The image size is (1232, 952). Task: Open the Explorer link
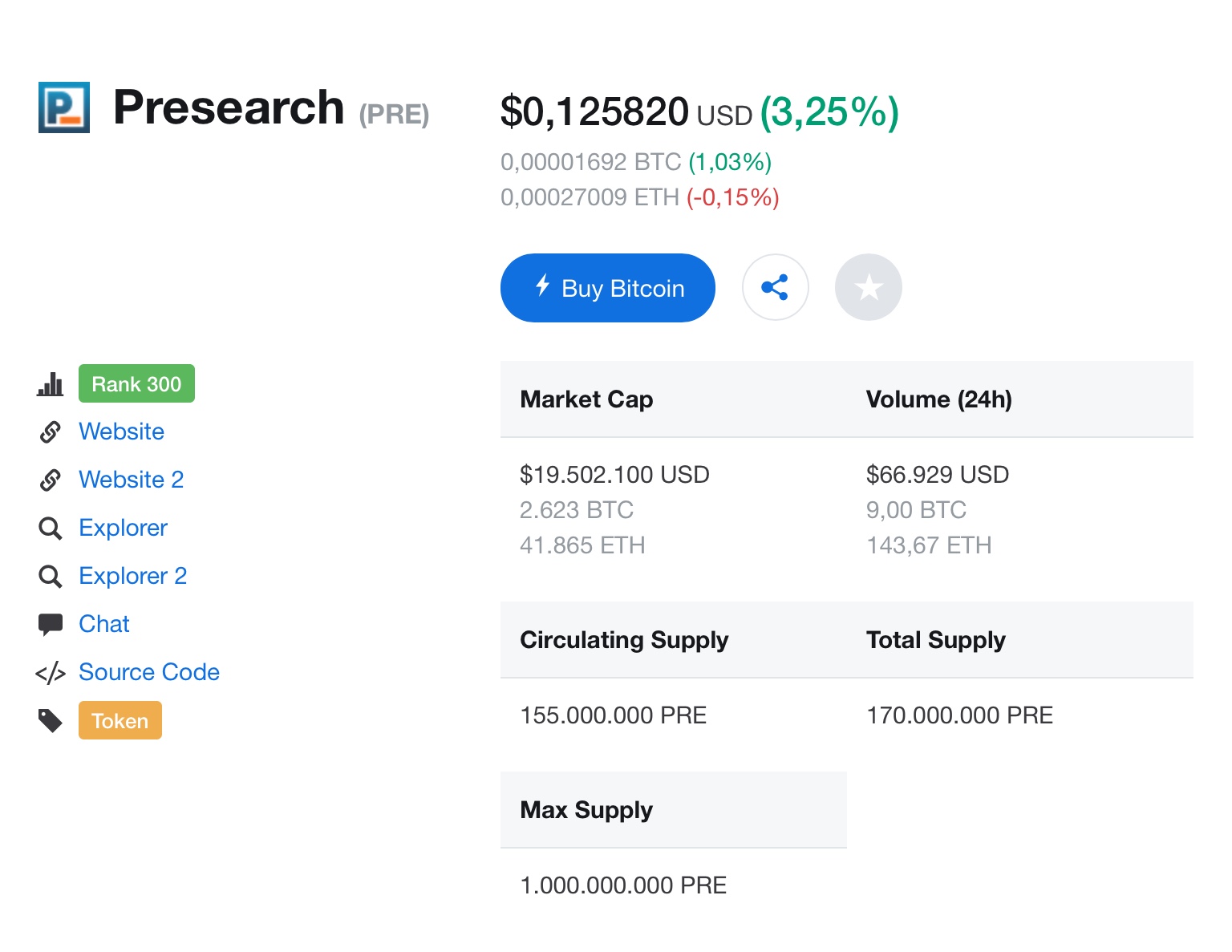coord(124,528)
